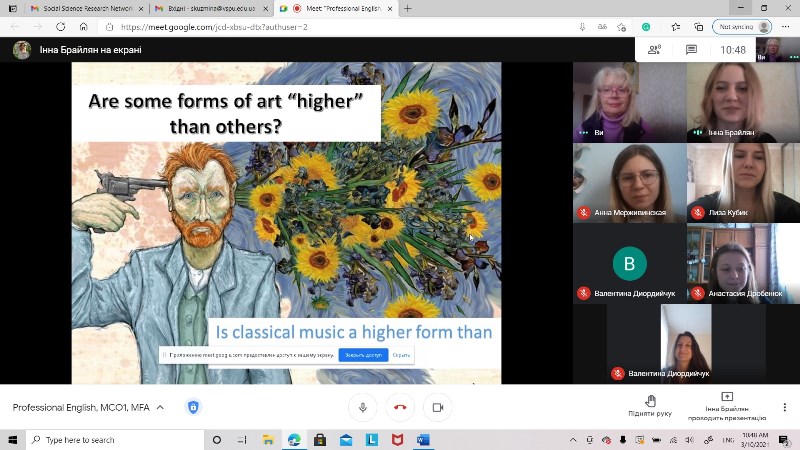Select Валентина Дюрдийчук avatar tile with B

tap(630, 263)
